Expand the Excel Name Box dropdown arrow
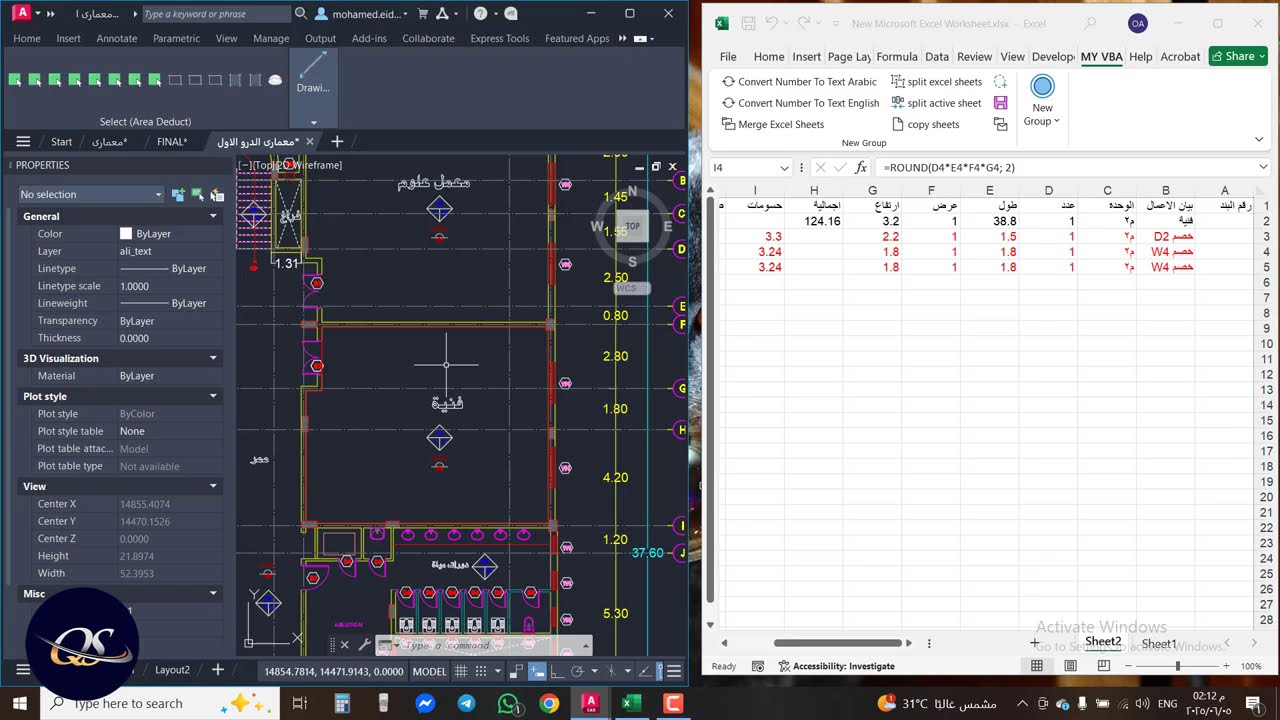1280x720 pixels. [783, 167]
